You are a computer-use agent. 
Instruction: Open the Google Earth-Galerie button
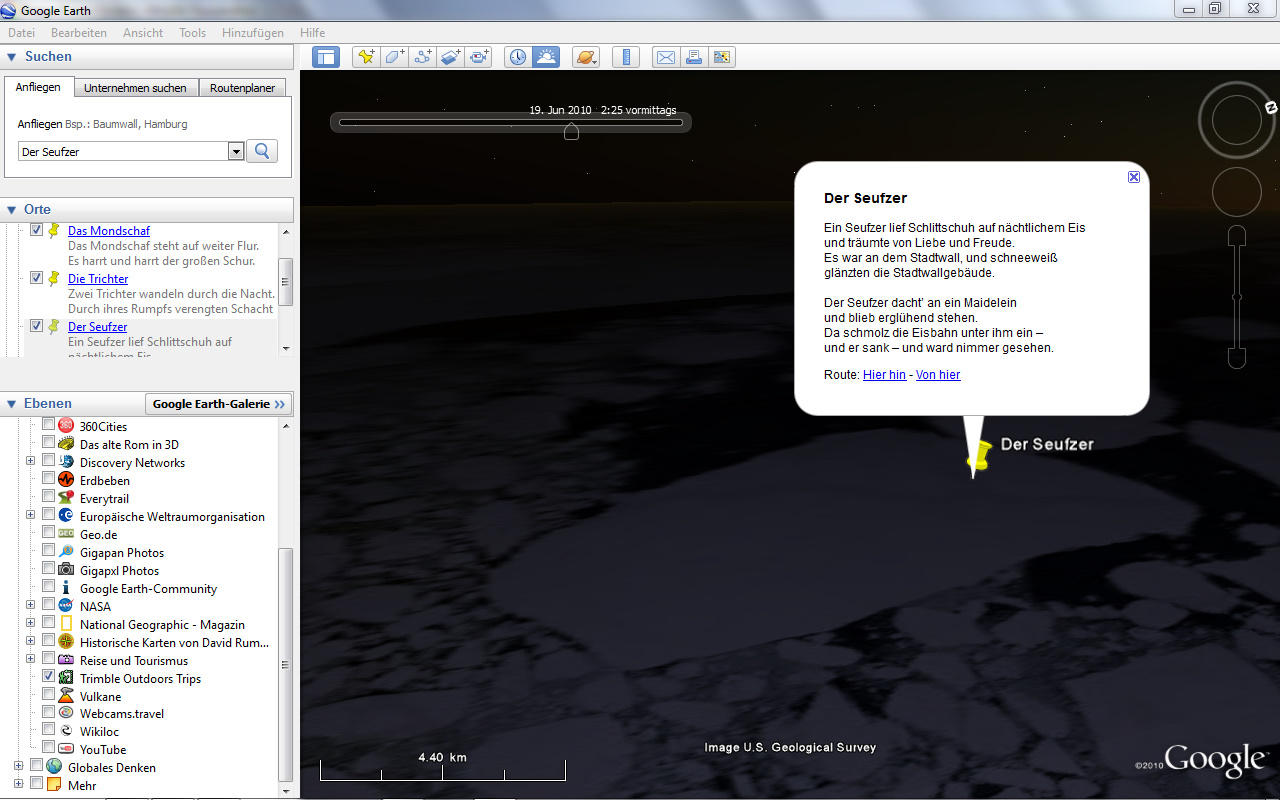(219, 404)
